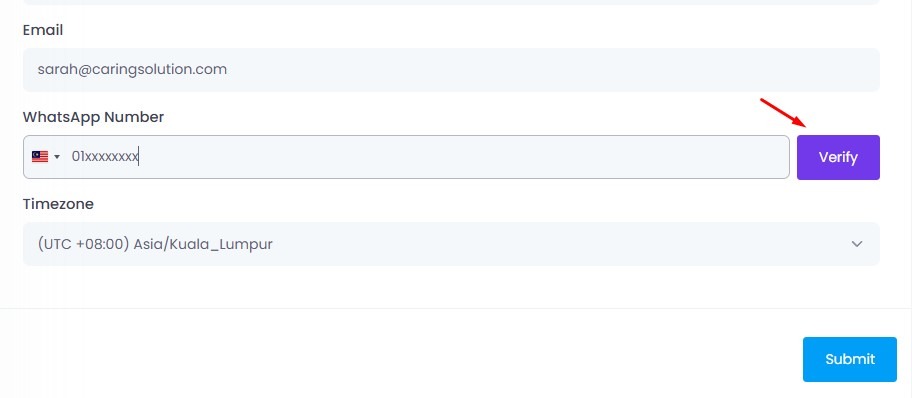Screen dimensions: 912x398
Task: Click the partially visible field above Email
Action: (x=451, y=2)
